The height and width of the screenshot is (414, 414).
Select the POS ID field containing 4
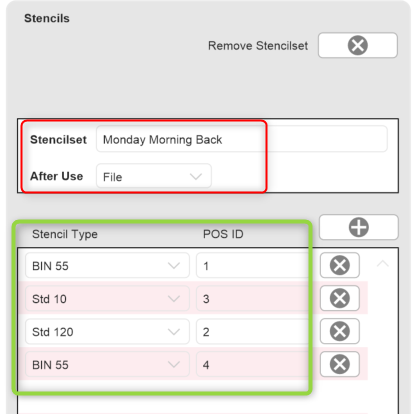click(254, 364)
